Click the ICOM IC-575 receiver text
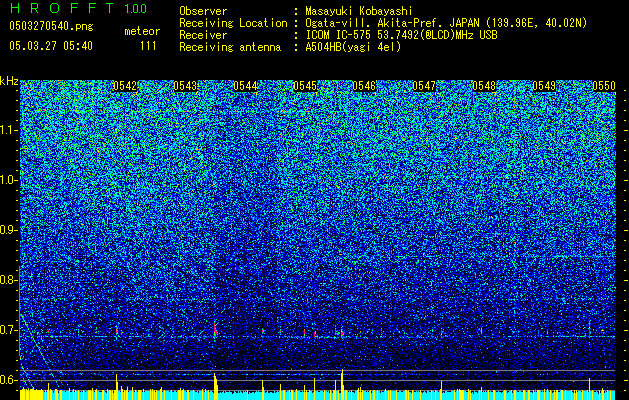This screenshot has width=629, height=400. tap(401, 35)
